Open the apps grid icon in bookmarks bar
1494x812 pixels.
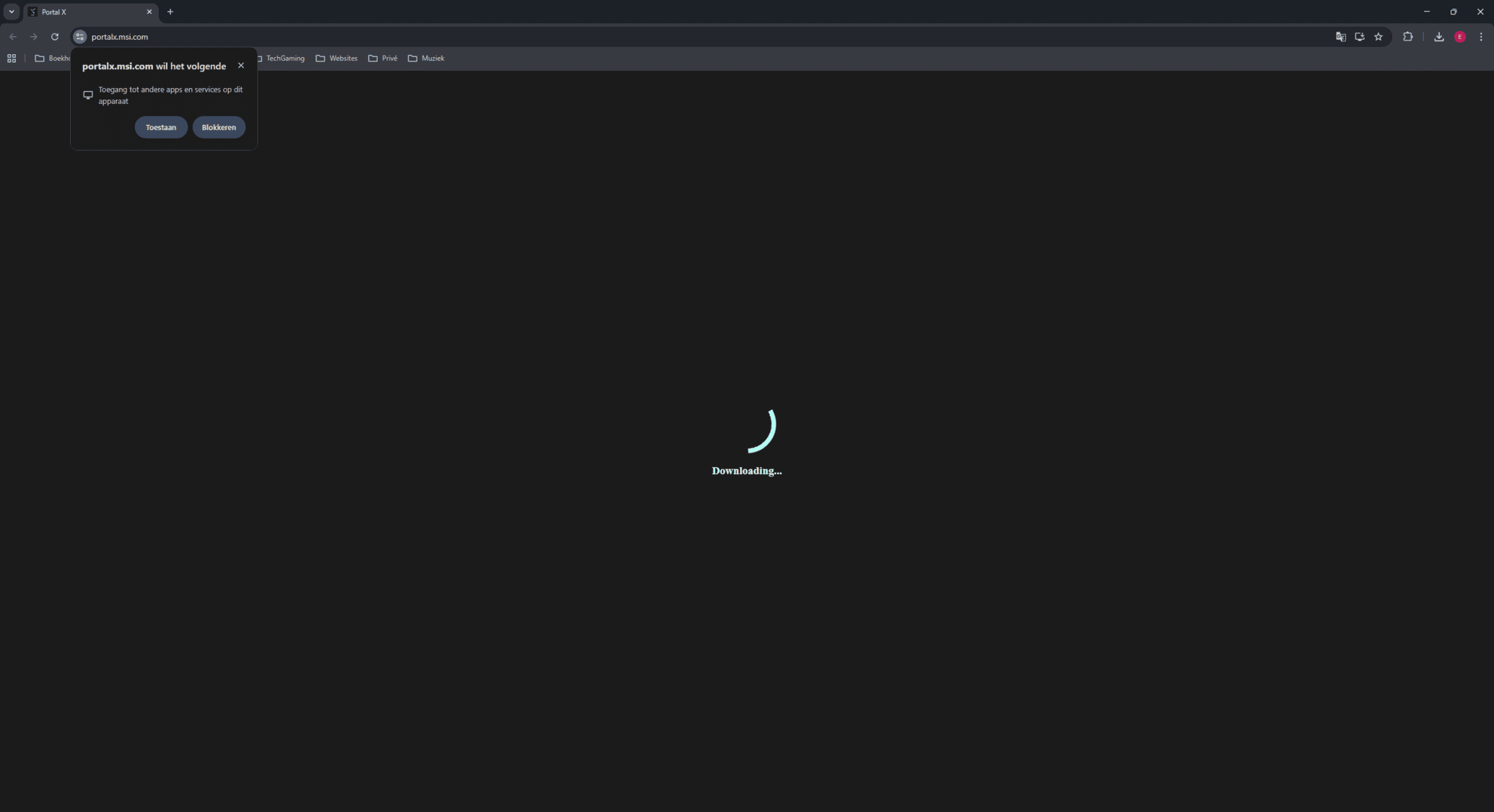tap(12, 58)
